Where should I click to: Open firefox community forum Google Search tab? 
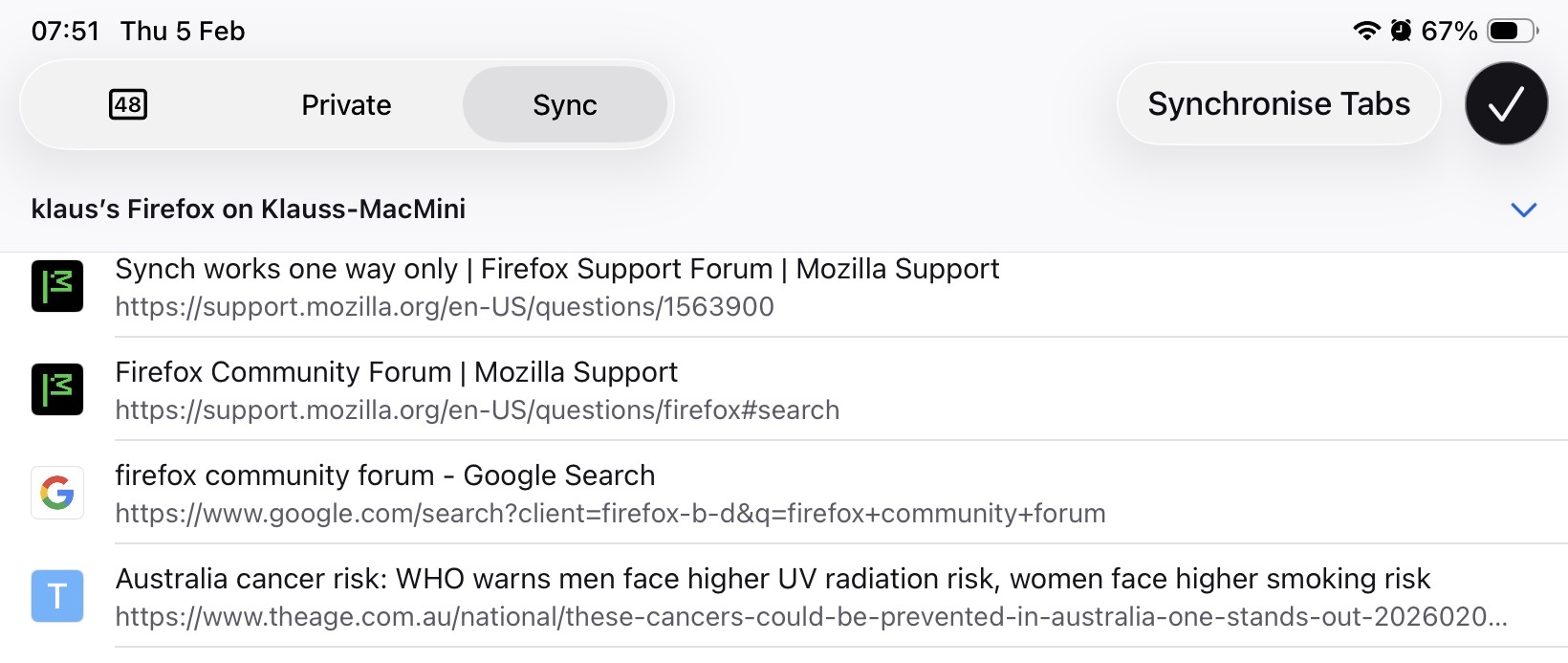tap(384, 475)
